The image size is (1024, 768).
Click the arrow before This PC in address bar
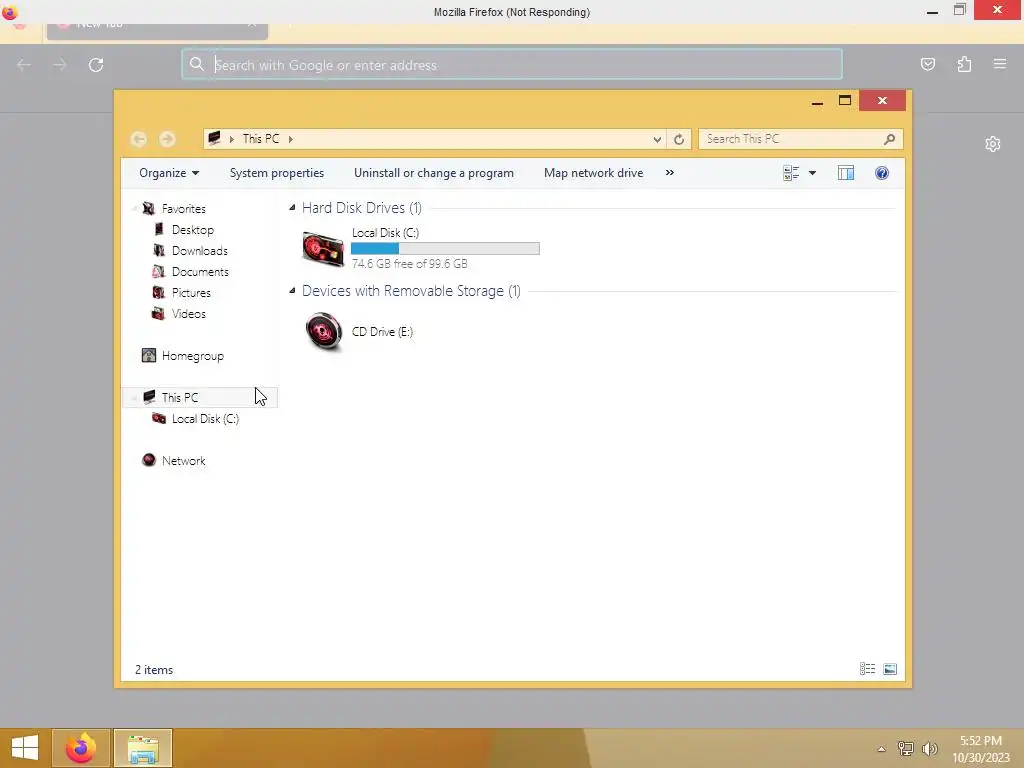point(232,139)
